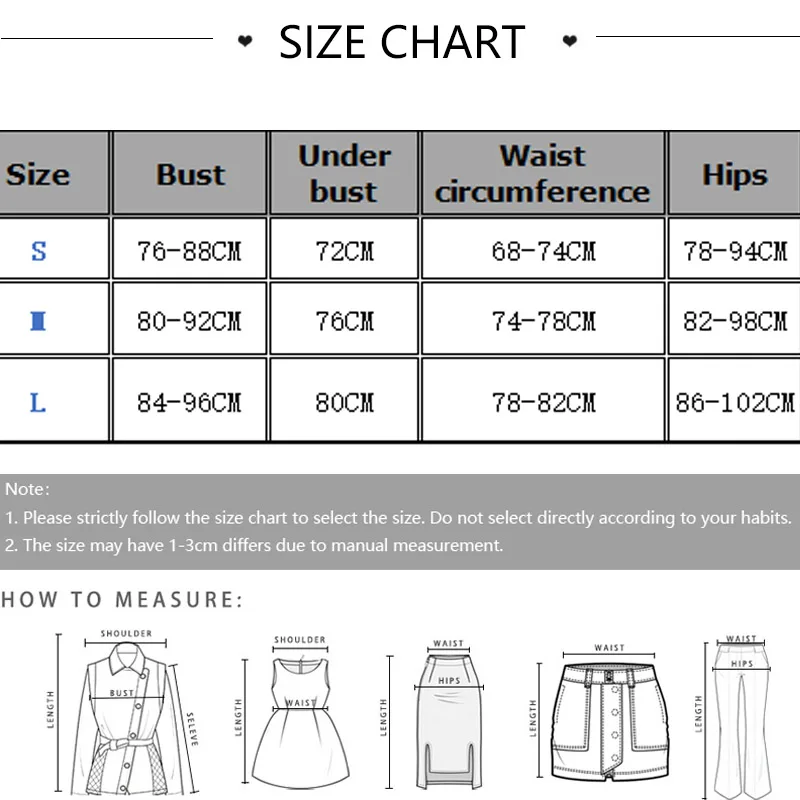Click the 86-102CM hips cell

[x=734, y=402]
